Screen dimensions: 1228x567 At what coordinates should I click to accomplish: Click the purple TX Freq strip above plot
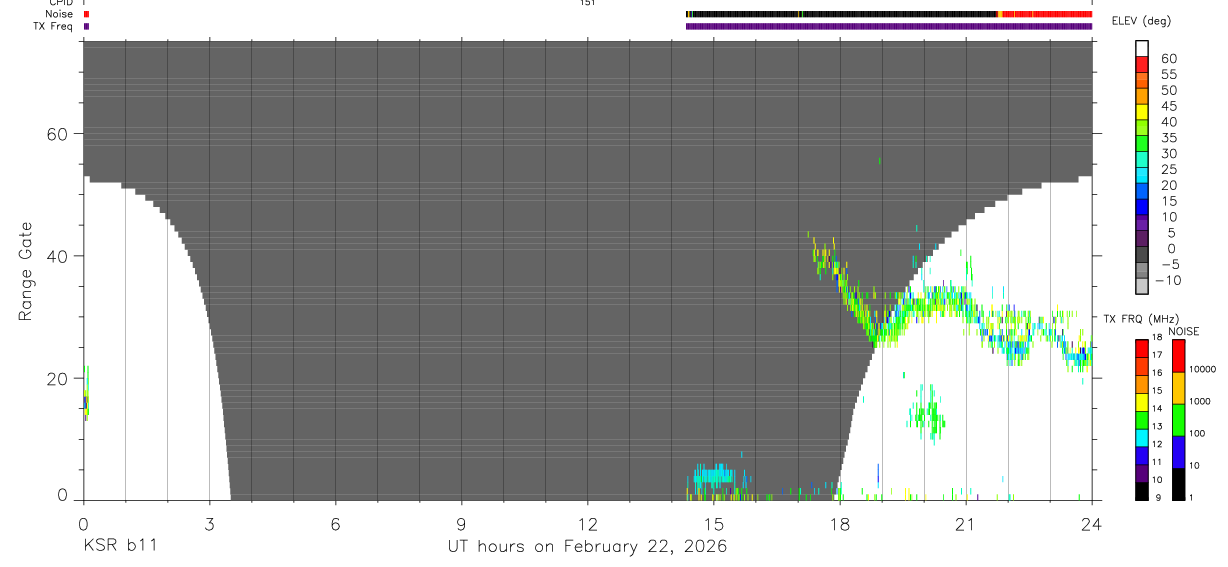pos(889,26)
